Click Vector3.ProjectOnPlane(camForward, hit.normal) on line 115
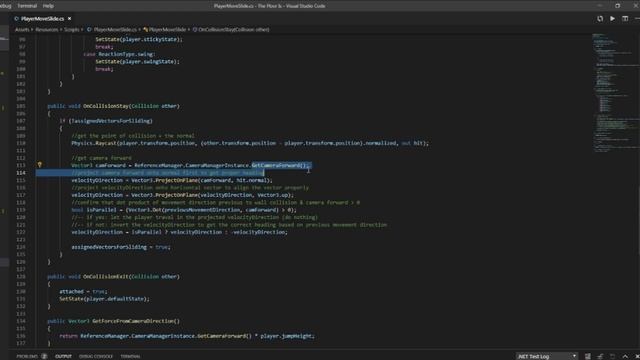The height and width of the screenshot is (360, 640). [202, 180]
